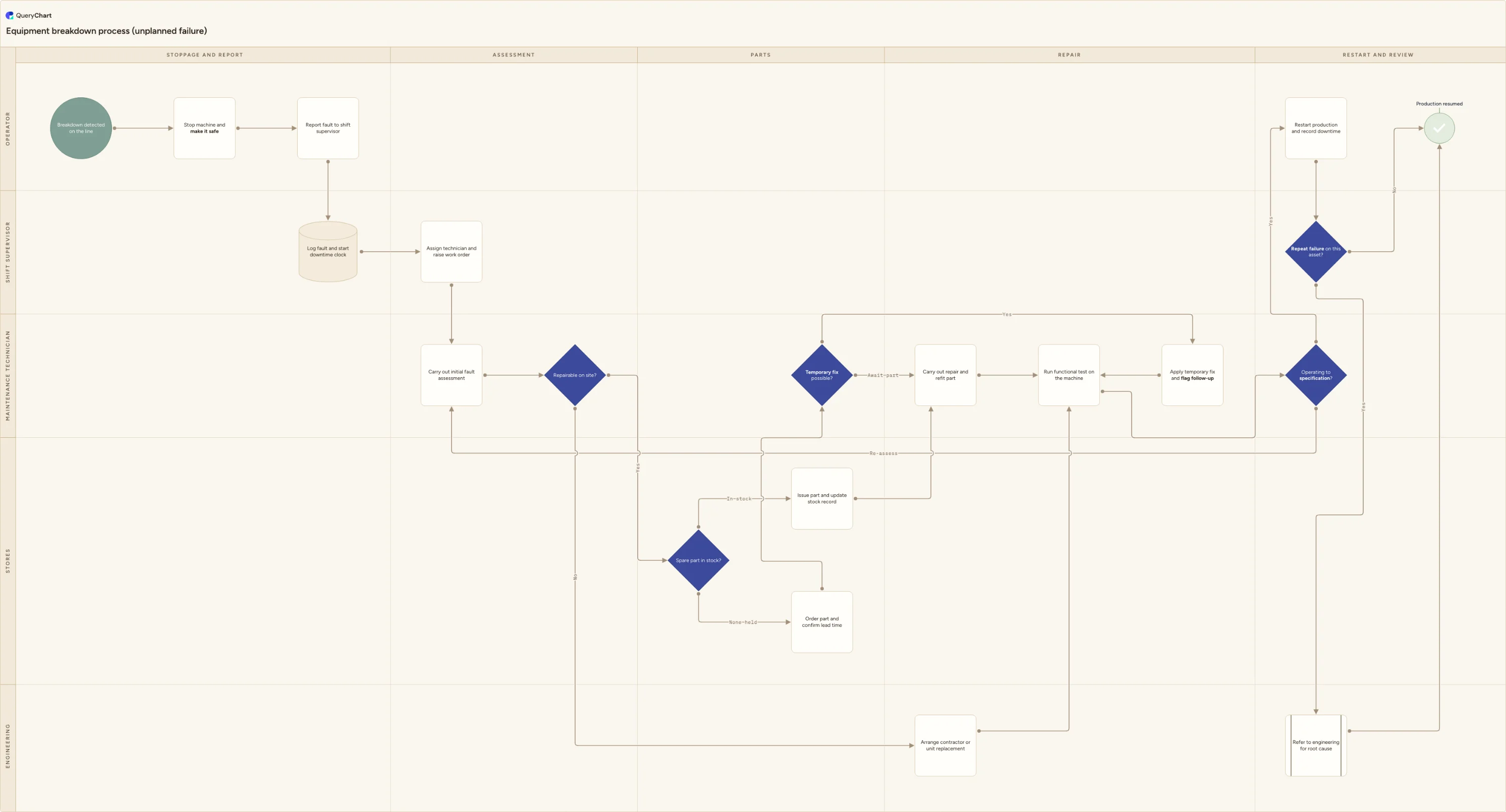Select the 'Maintenance Technician' swimlane label

[8, 375]
